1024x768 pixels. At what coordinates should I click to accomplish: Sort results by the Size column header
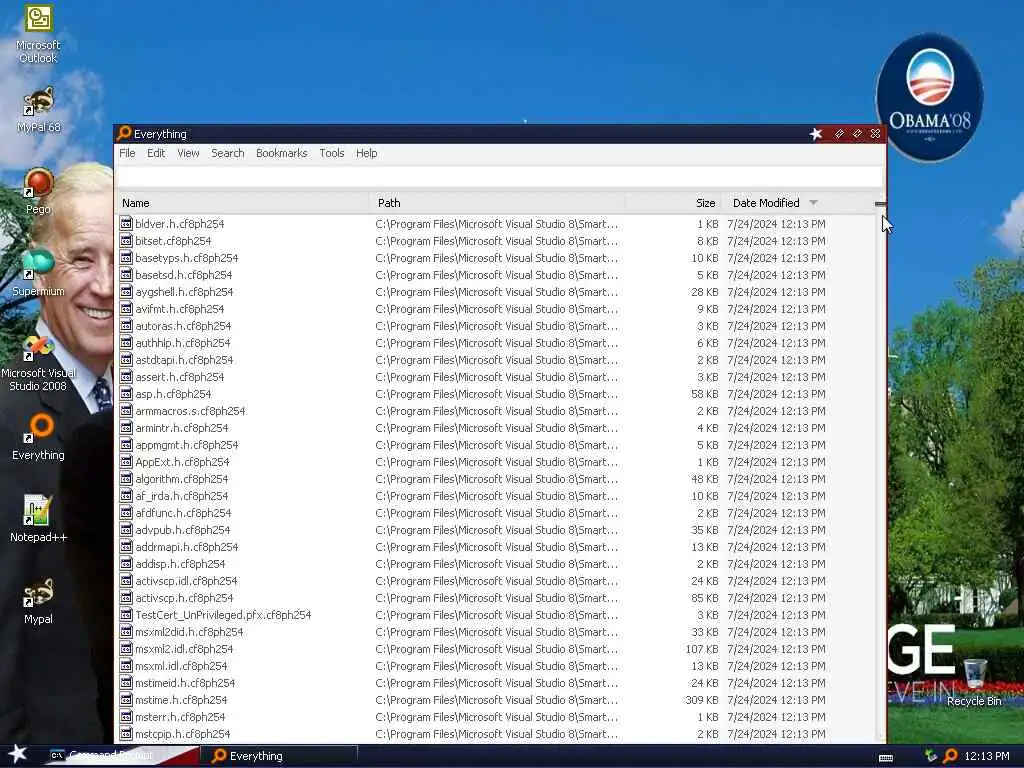[673, 203]
